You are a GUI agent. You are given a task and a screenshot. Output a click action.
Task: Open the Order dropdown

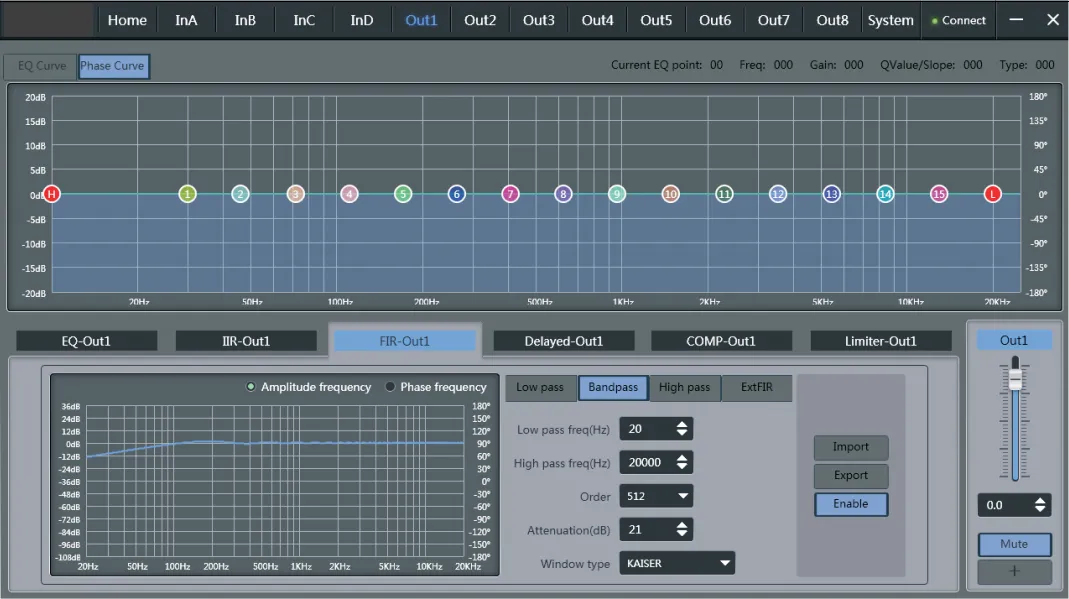656,496
